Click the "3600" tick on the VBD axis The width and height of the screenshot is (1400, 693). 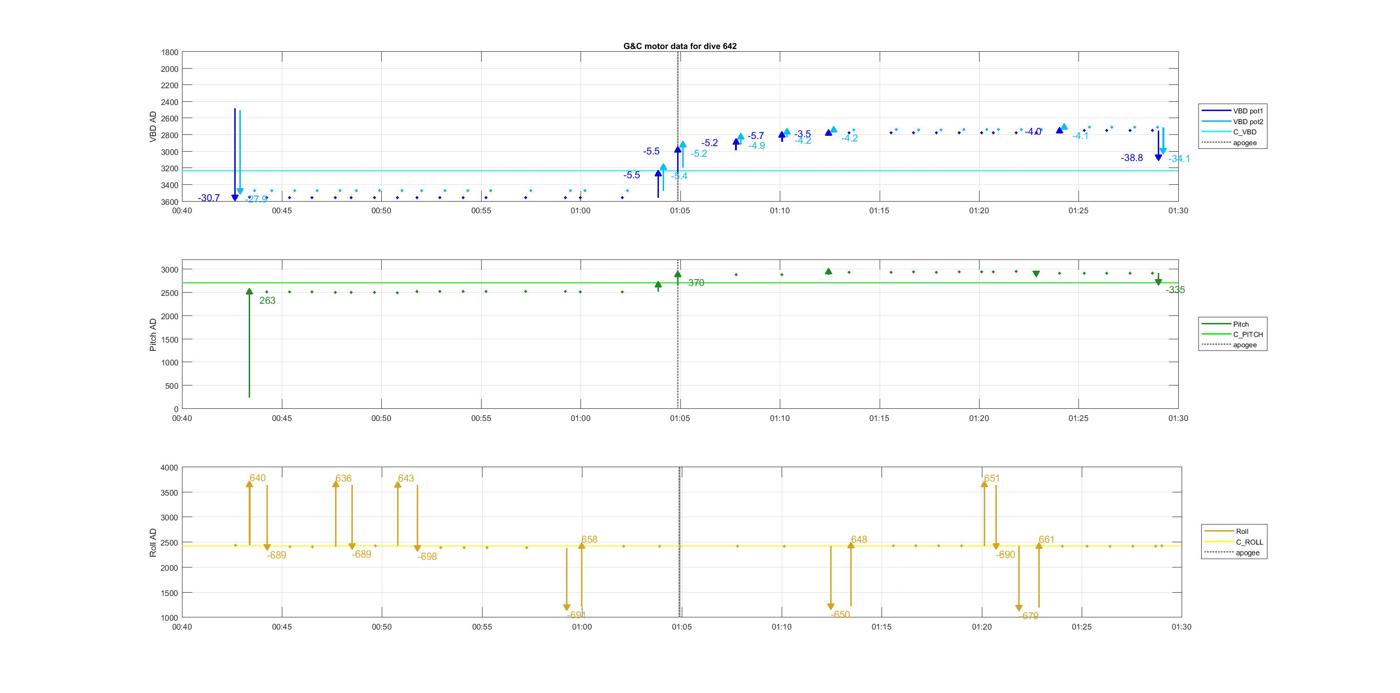170,202
